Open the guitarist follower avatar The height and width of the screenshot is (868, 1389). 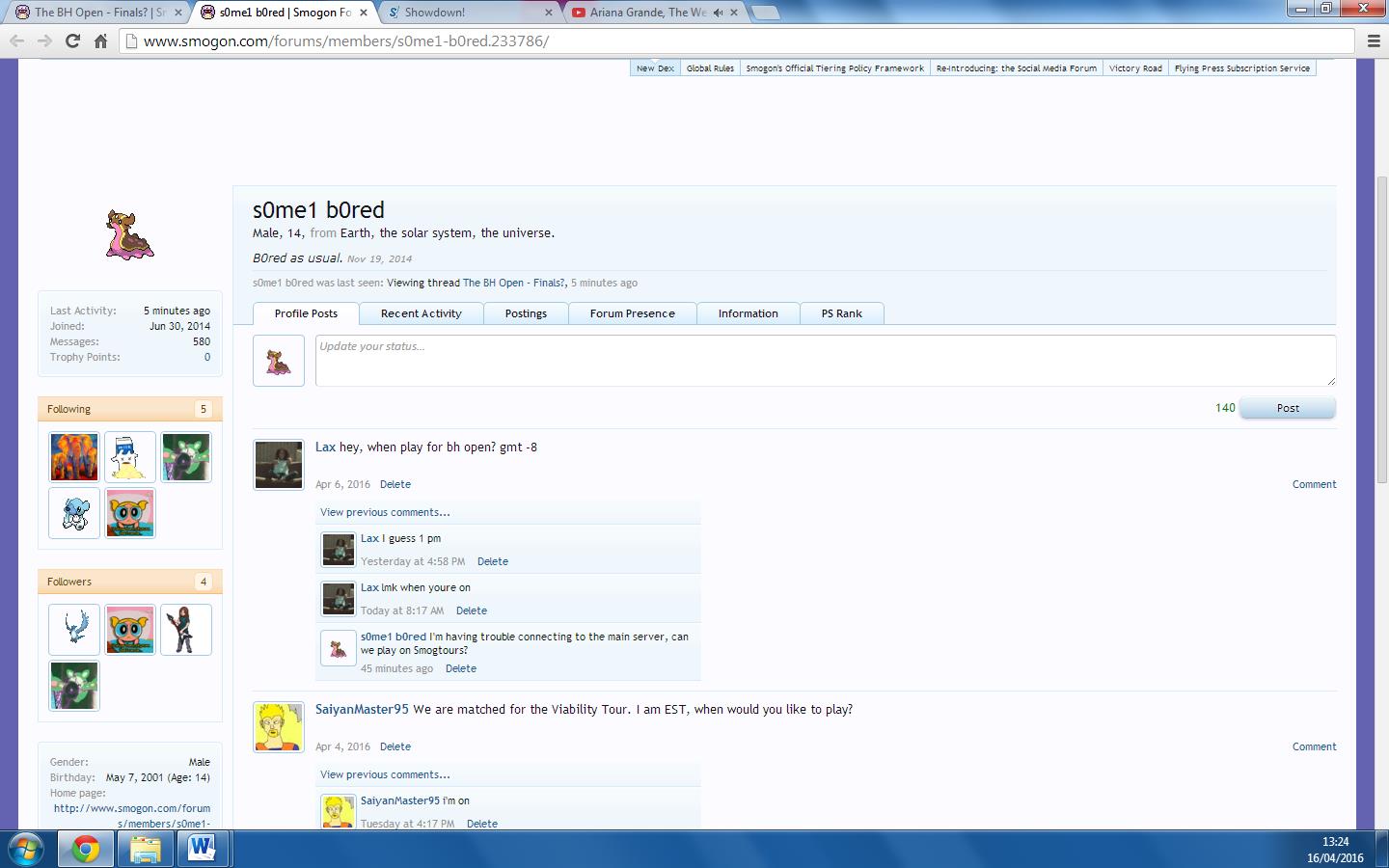(x=186, y=630)
